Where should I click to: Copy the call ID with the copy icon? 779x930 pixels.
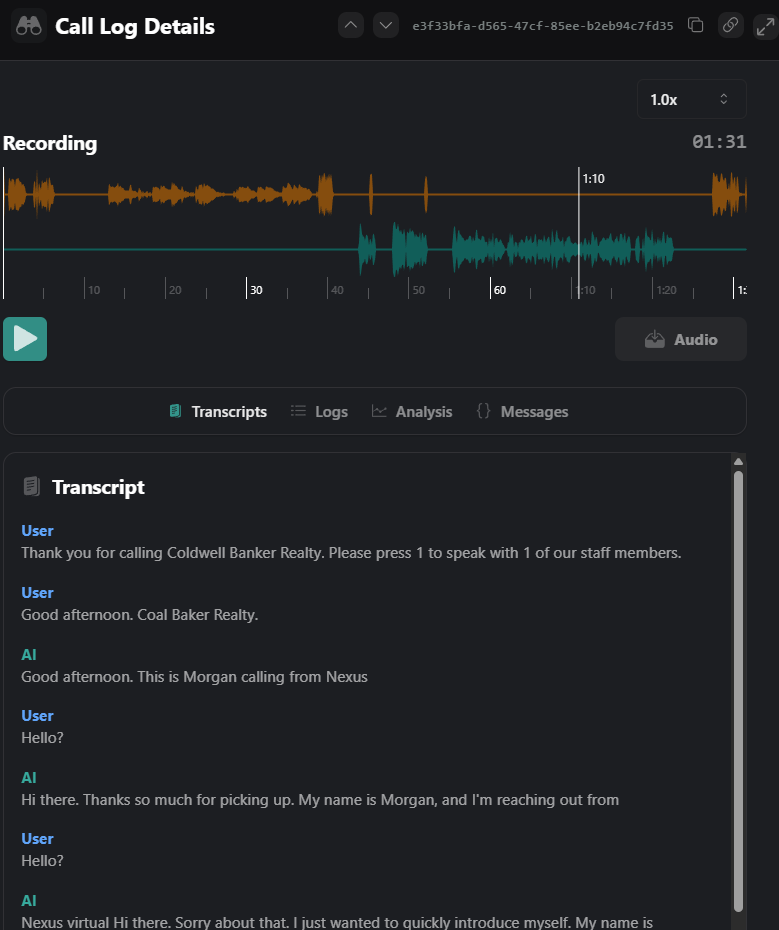coord(695,26)
